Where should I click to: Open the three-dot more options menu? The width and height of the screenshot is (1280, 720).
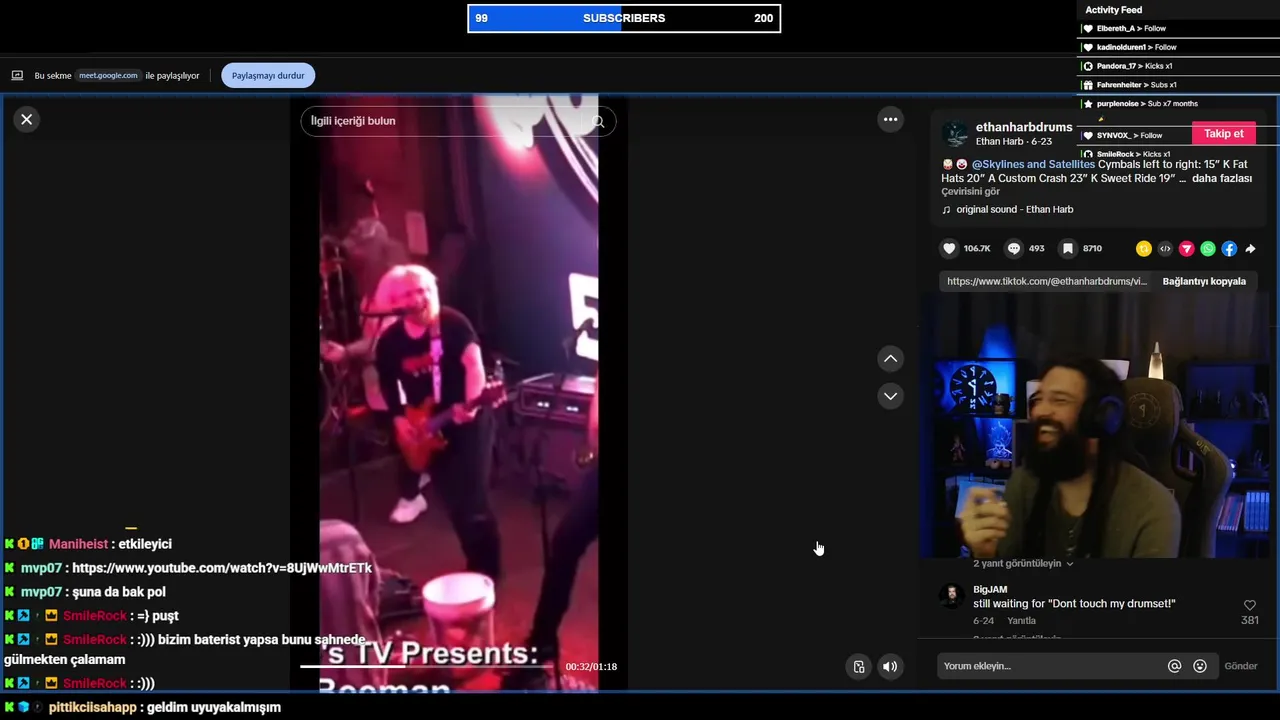point(890,119)
